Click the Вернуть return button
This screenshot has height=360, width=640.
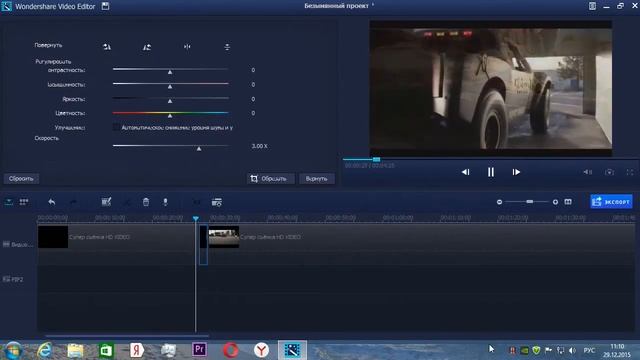(x=317, y=179)
